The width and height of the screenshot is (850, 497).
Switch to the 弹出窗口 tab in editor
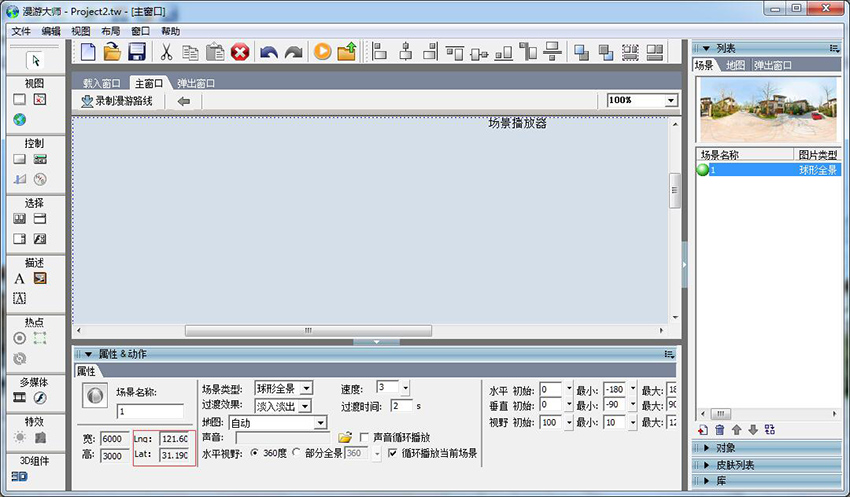pyautogui.click(x=196, y=83)
